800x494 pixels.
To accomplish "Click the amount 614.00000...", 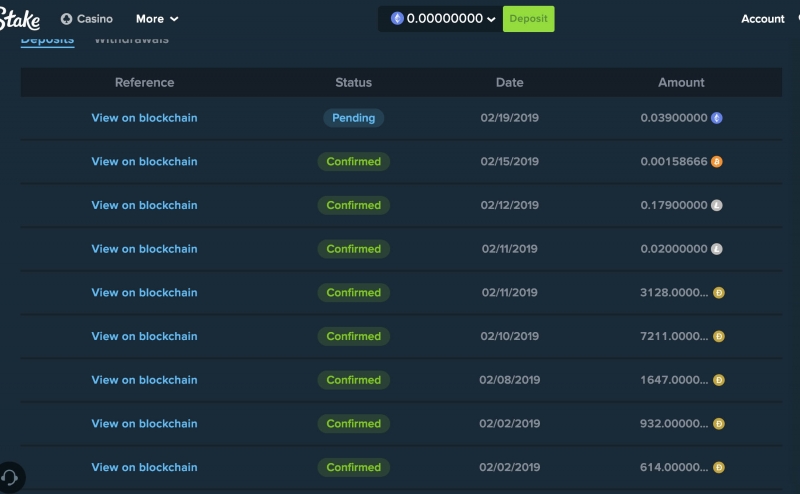I will [x=674, y=467].
